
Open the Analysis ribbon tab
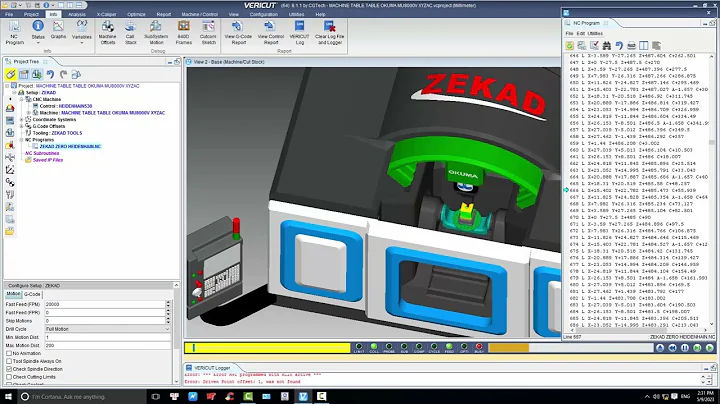77,14
